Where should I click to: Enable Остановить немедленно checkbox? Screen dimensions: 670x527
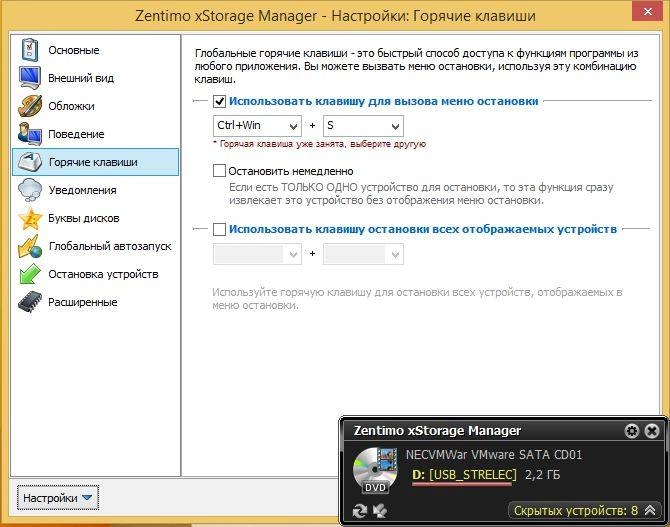(x=219, y=171)
